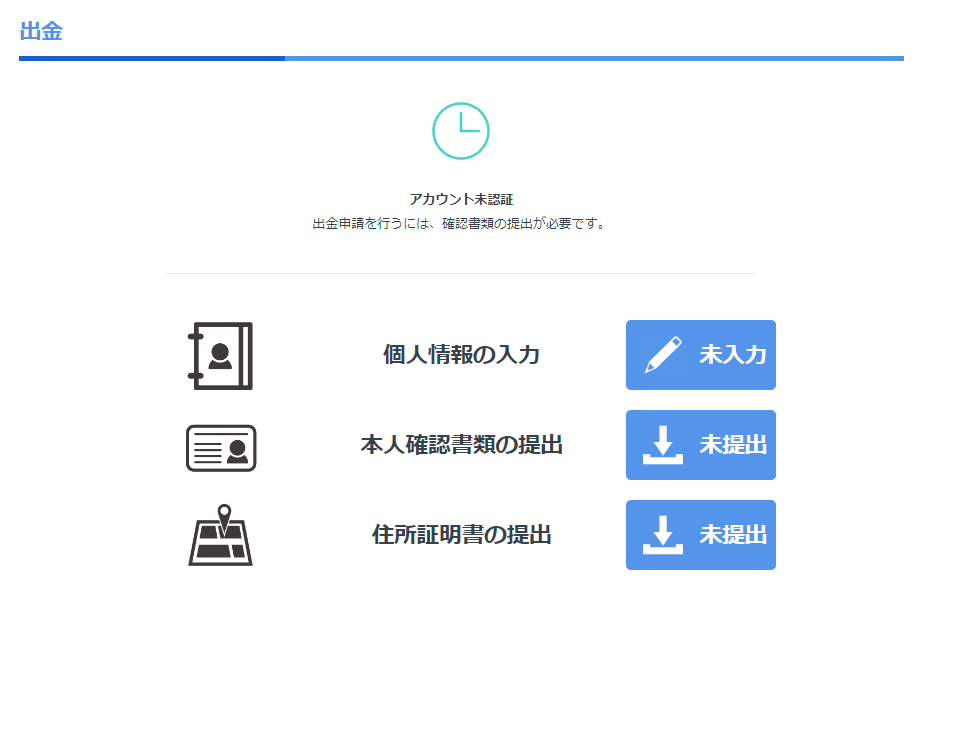Image resolution: width=962 pixels, height=735 pixels.
Task: Click the clock icon for account pending status
Action: (x=461, y=131)
